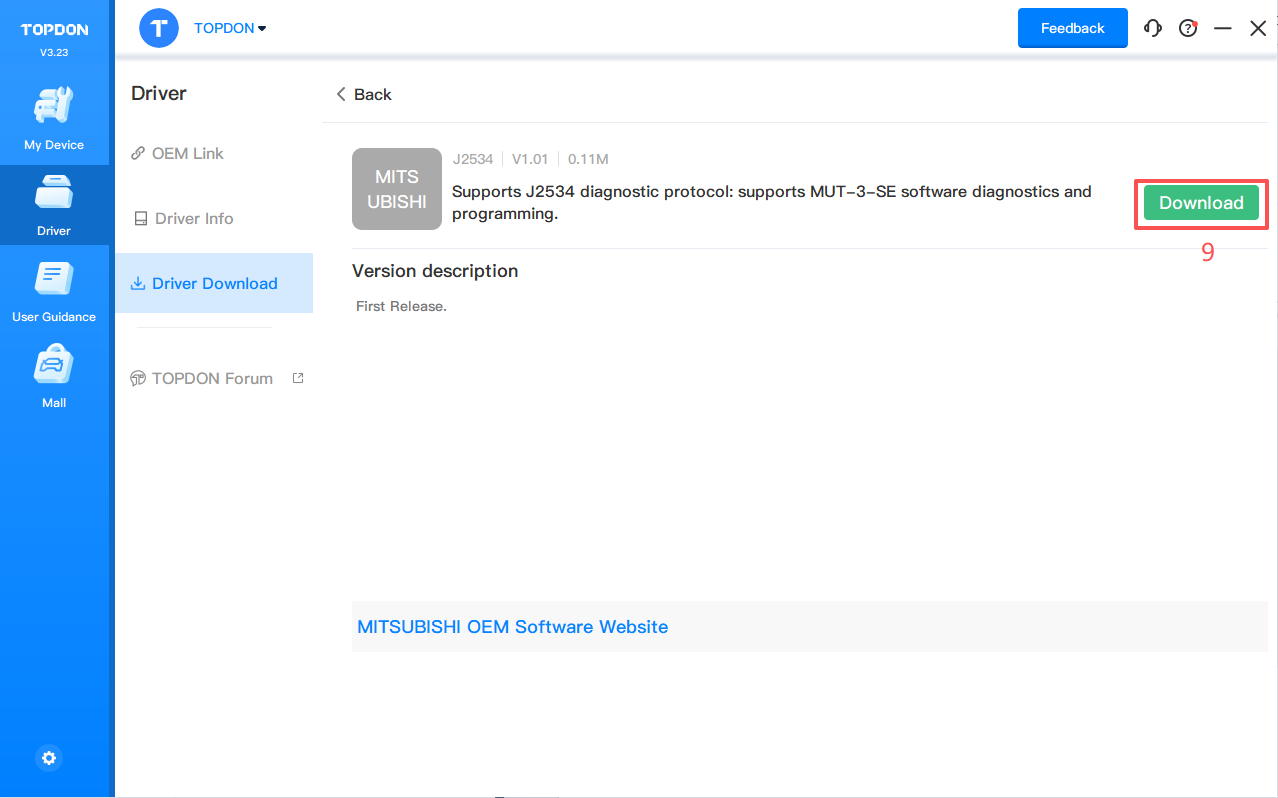Screen dimensions: 1278x798
Task: Minimize the TOPDON window
Action: (1222, 29)
